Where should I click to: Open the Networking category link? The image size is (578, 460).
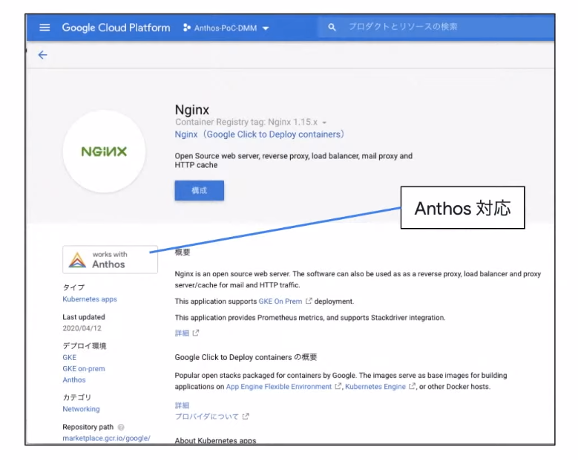tap(81, 409)
